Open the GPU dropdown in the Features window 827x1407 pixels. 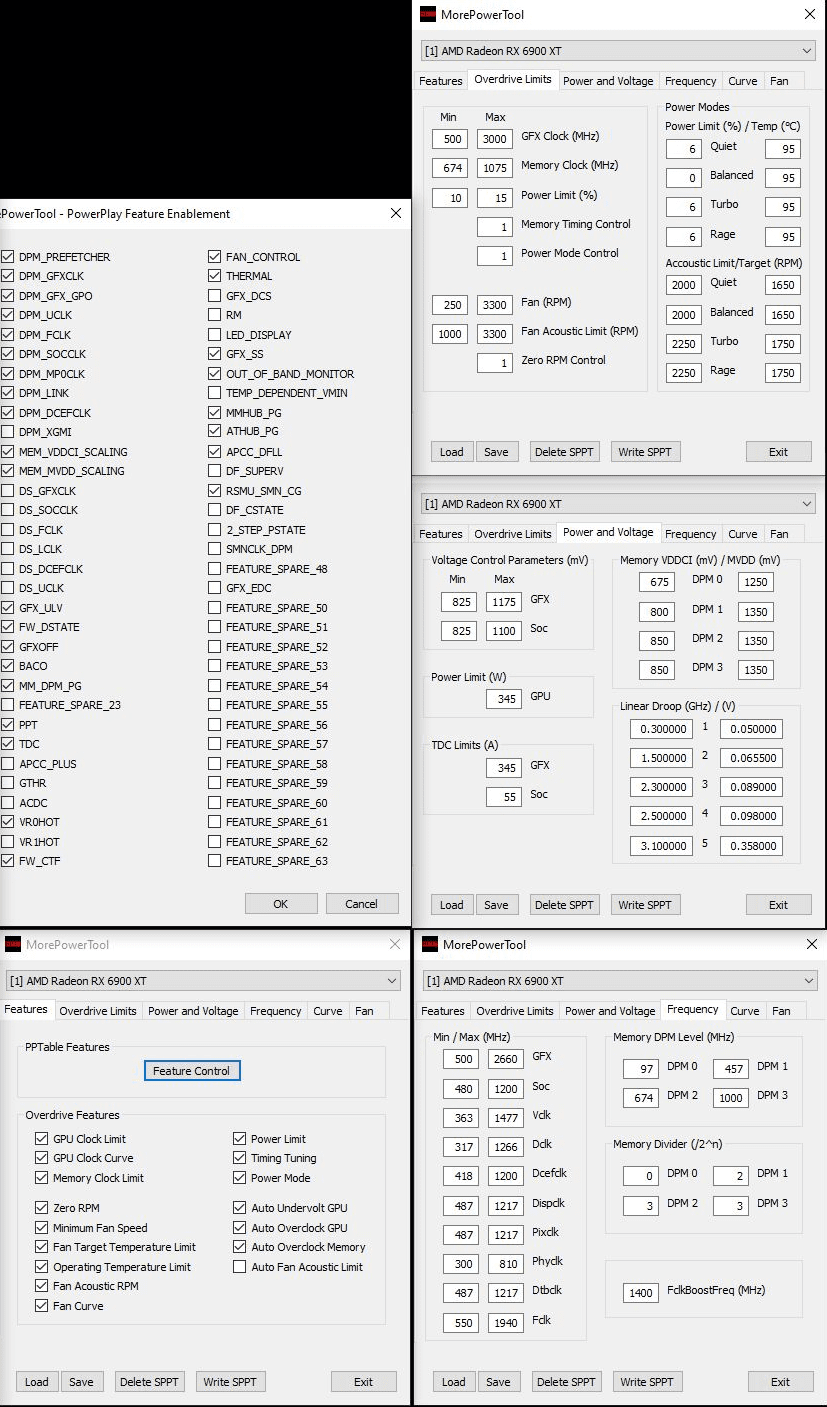[203, 981]
